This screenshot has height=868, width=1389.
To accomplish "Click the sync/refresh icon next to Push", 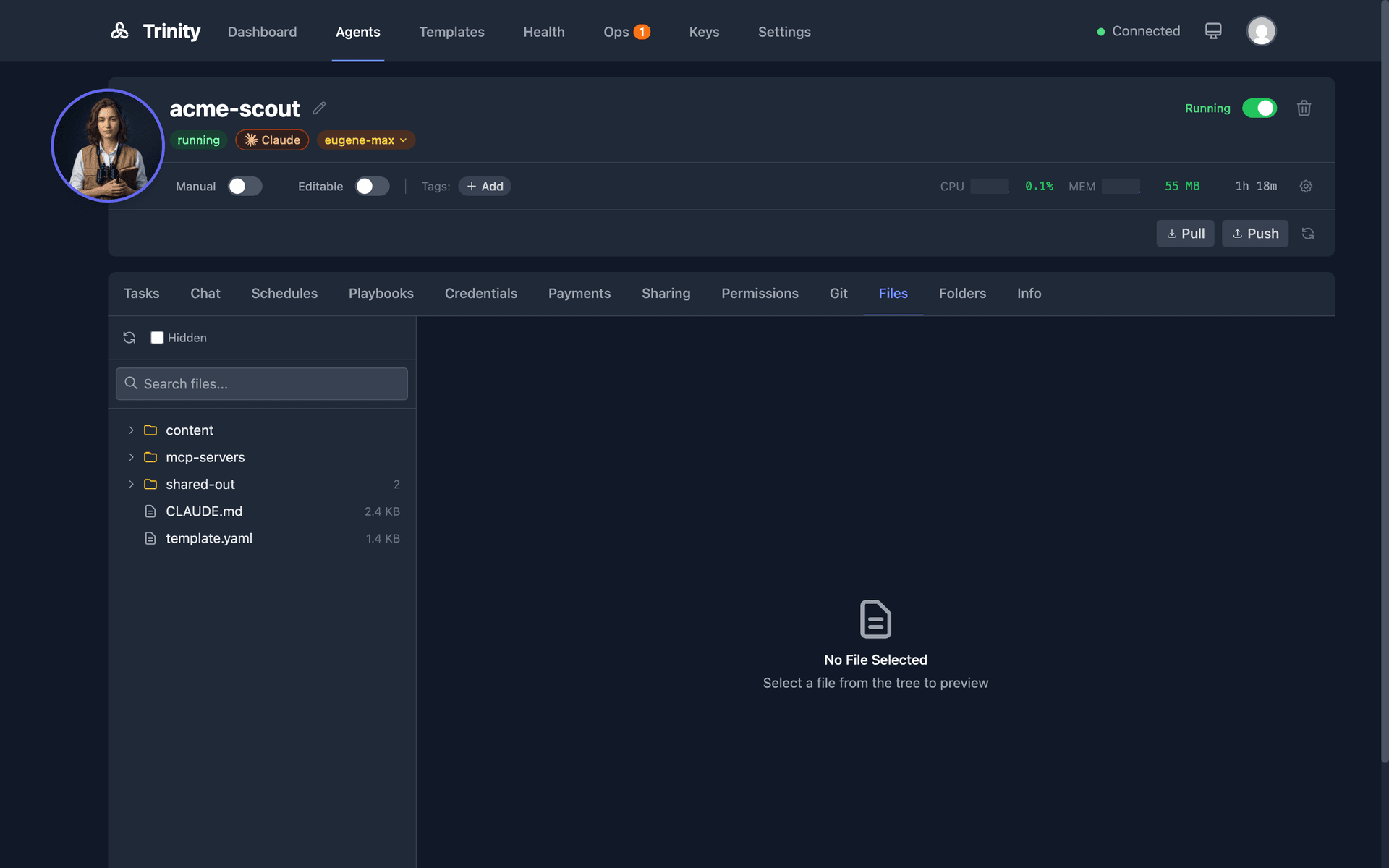I will coord(1308,233).
